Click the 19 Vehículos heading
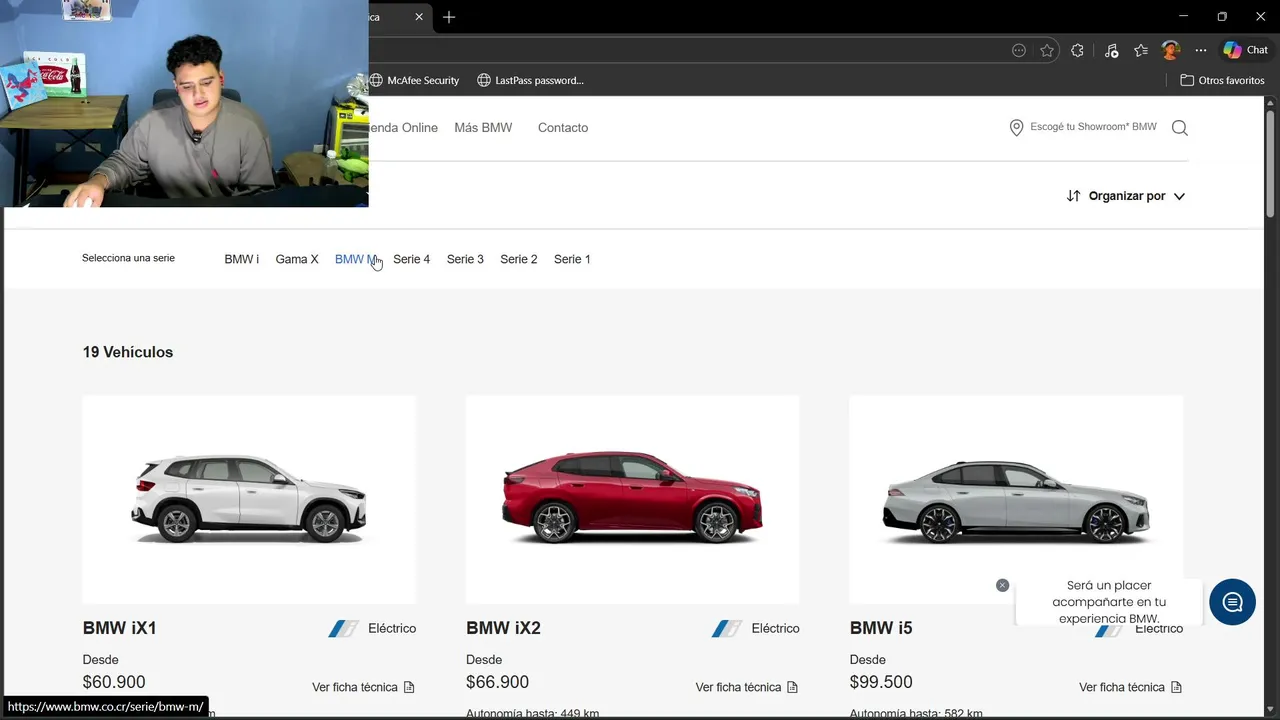 (128, 352)
